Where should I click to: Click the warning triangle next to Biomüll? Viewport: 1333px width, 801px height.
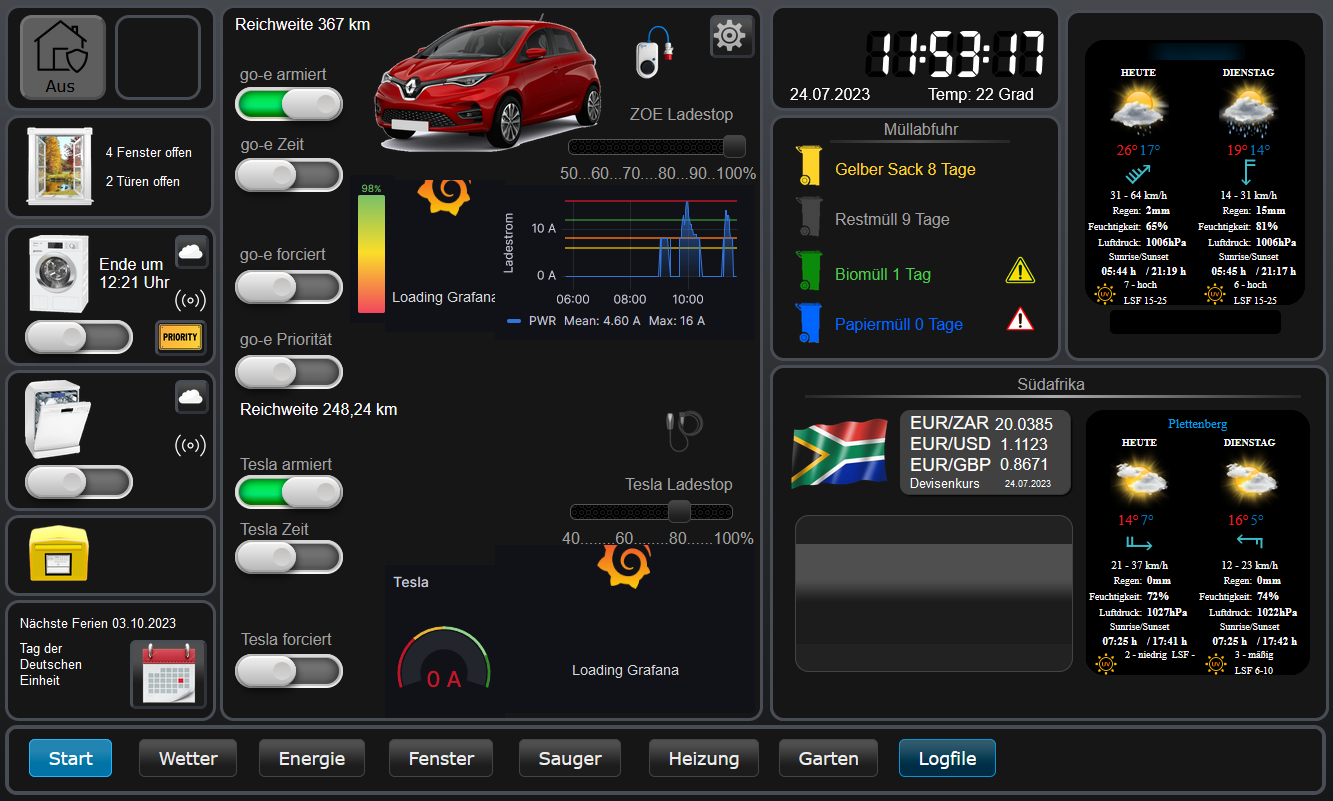1020,271
